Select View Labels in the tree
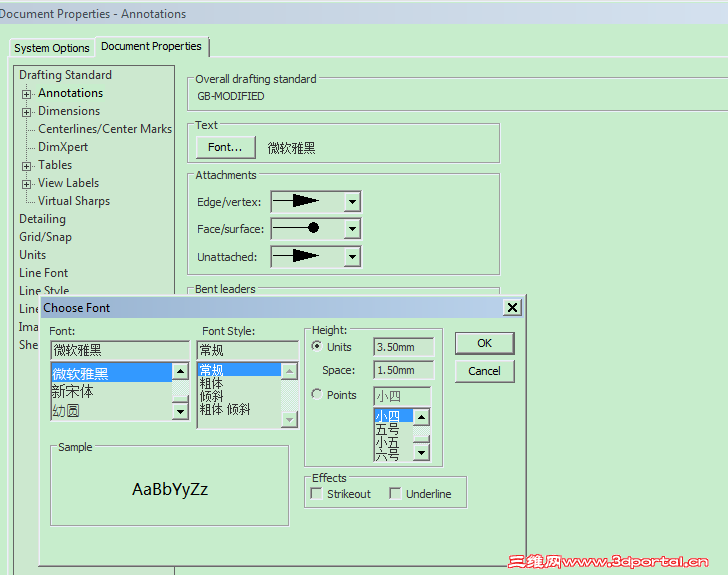 pos(69,183)
